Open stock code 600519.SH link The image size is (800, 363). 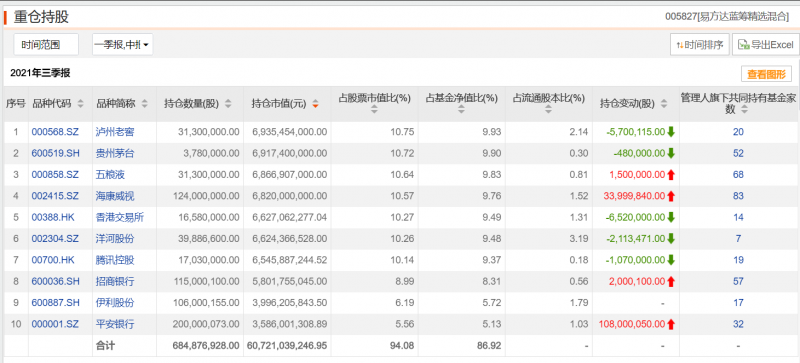point(55,153)
